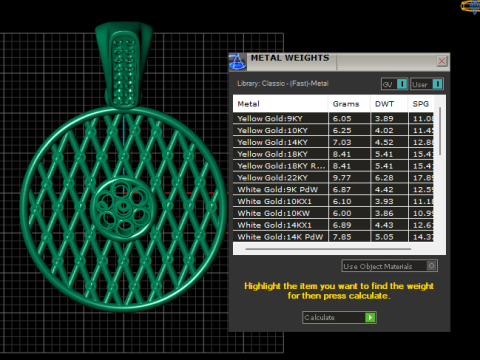The width and height of the screenshot is (480, 360).
Task: Sort by the Grams column header
Action: (x=349, y=104)
